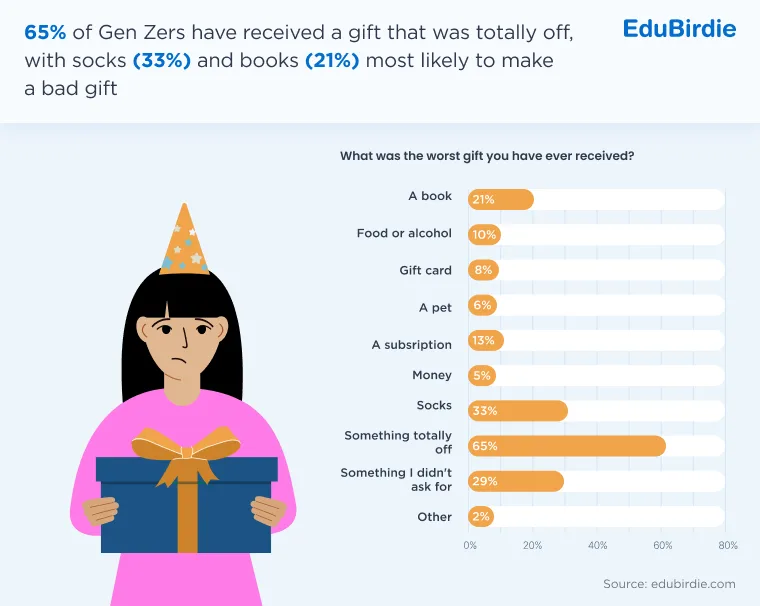Click the 'Food or alcohol' label
760x606 pixels.
pyautogui.click(x=404, y=233)
